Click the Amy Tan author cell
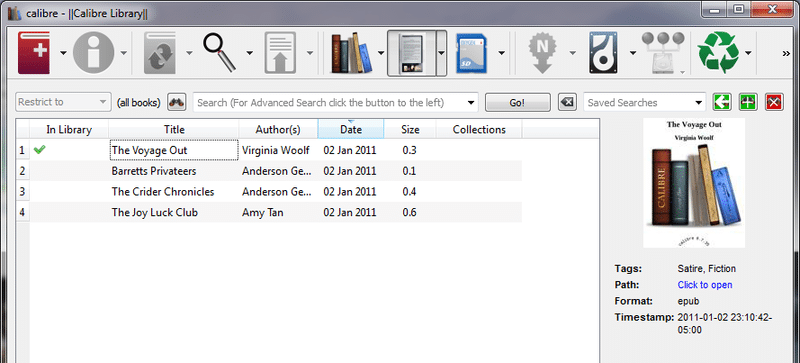The width and height of the screenshot is (800, 363). coord(278,212)
